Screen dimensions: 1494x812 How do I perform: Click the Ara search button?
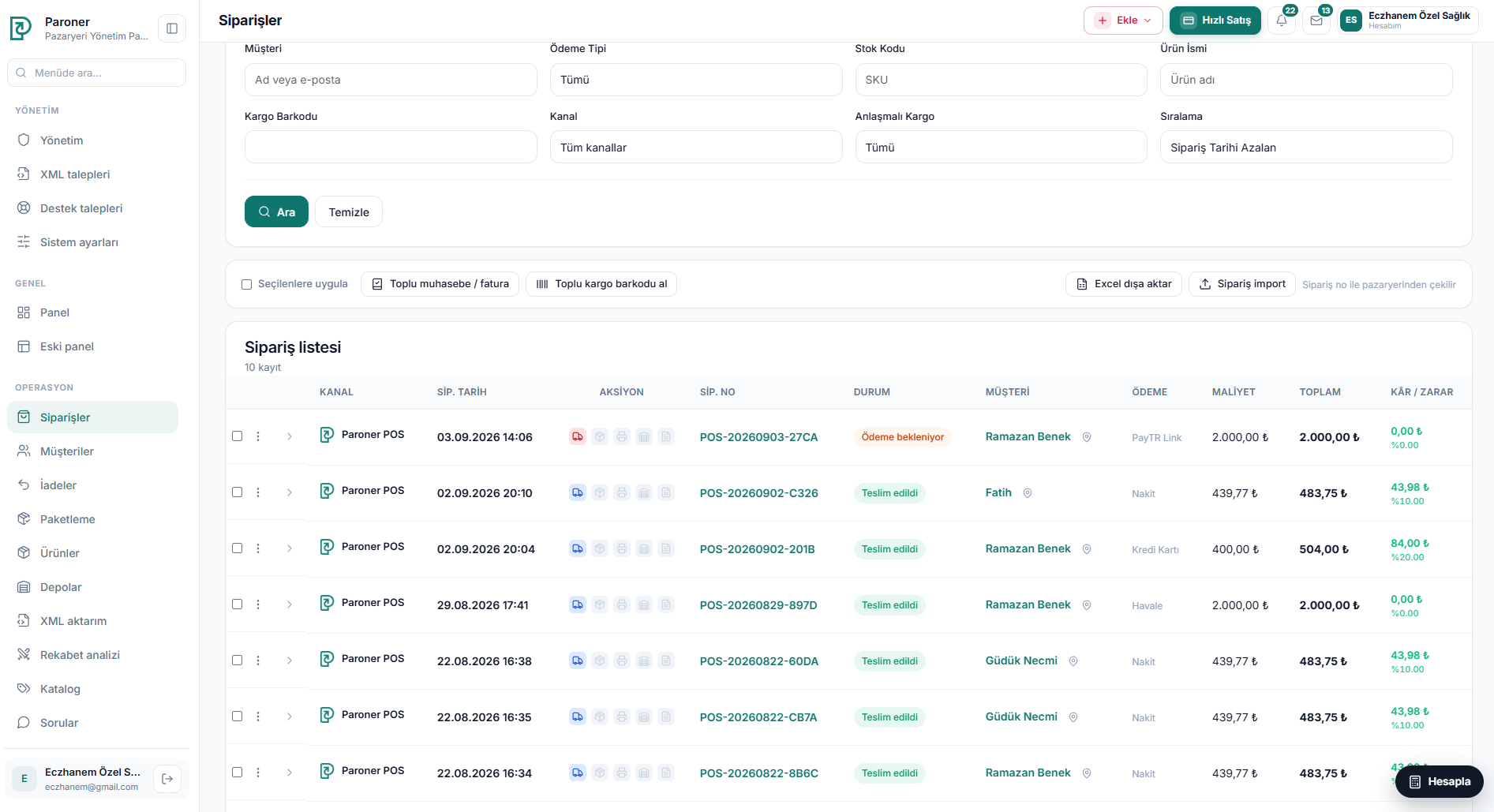point(276,211)
